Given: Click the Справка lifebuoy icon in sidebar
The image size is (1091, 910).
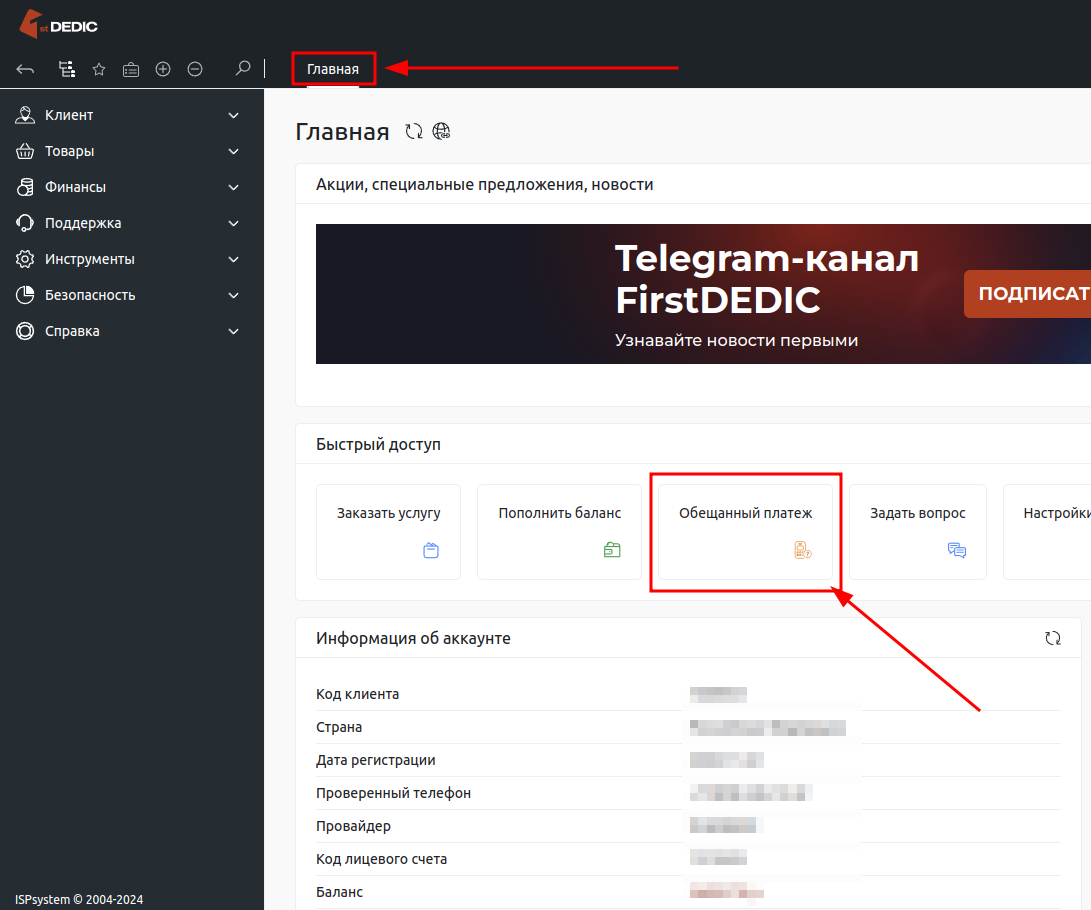Looking at the screenshot, I should click(x=25, y=331).
